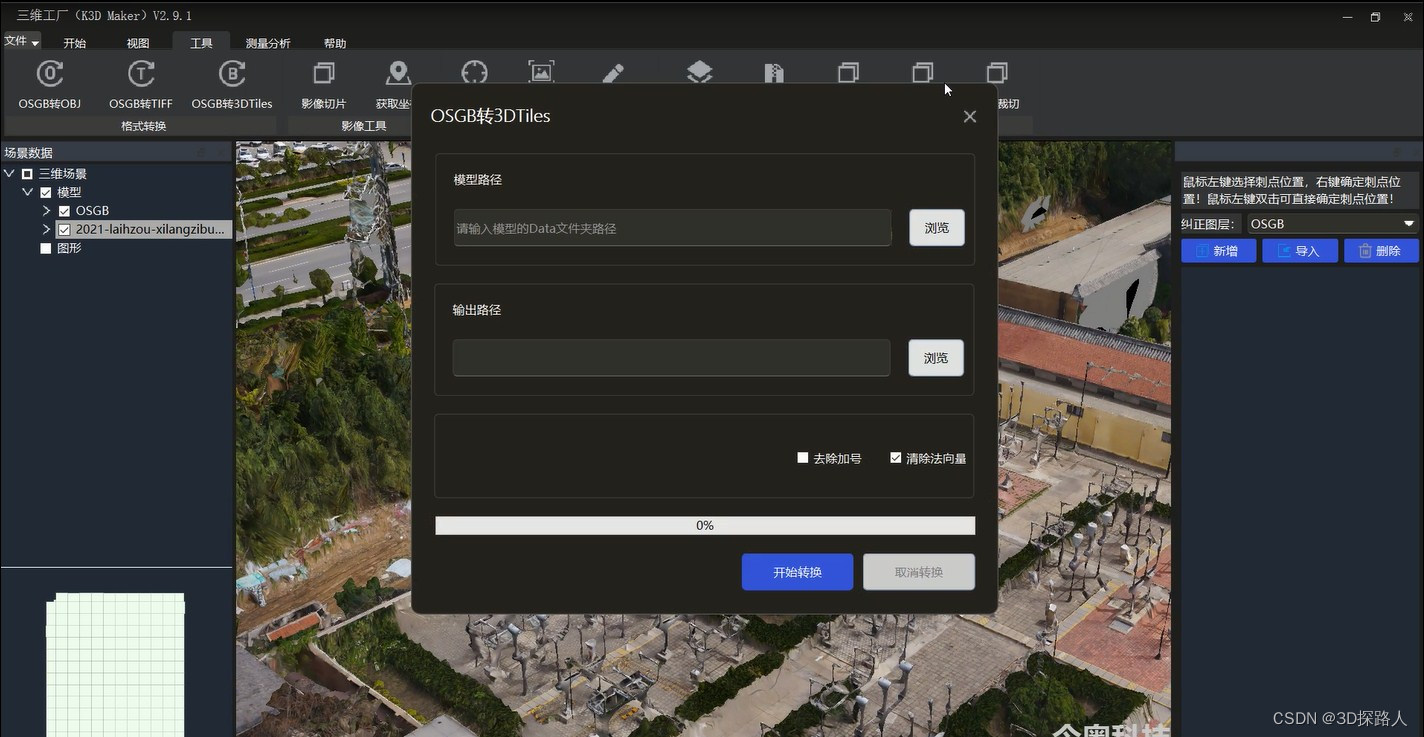1424x737 pixels.
Task: Select the 工具 ribbon tab
Action: tap(201, 43)
